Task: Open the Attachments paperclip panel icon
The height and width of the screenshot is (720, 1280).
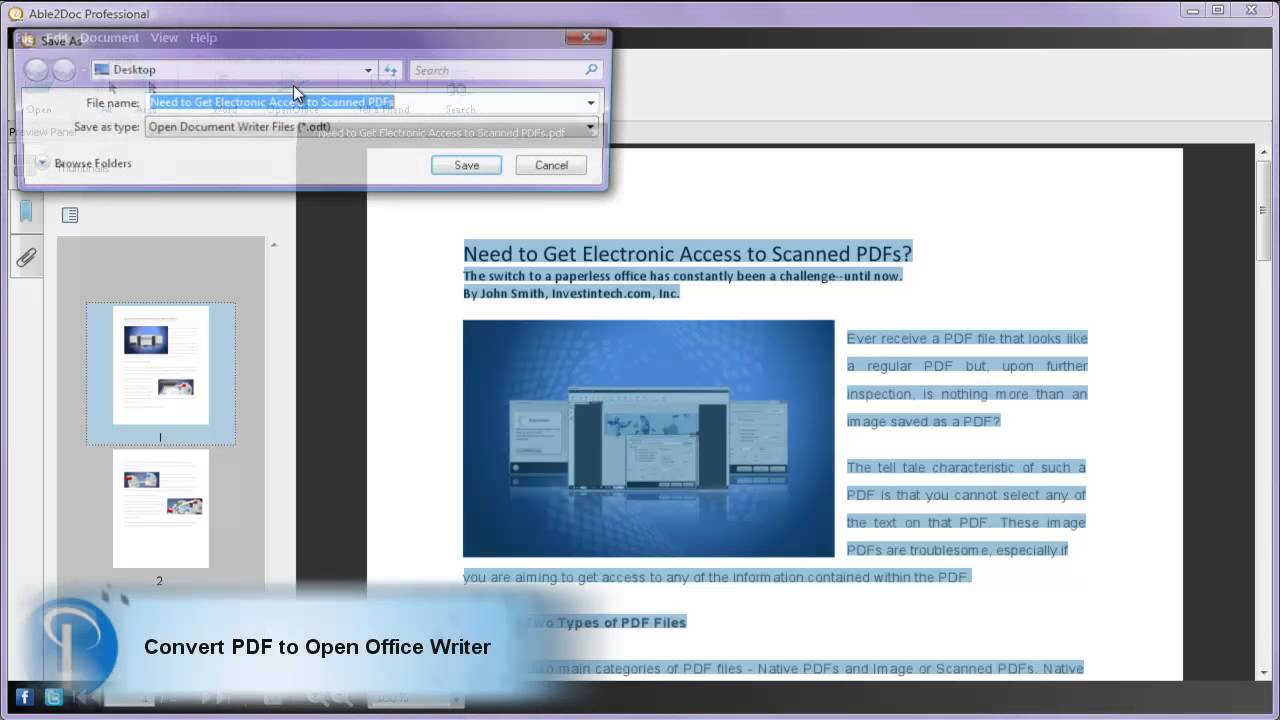Action: 26,258
